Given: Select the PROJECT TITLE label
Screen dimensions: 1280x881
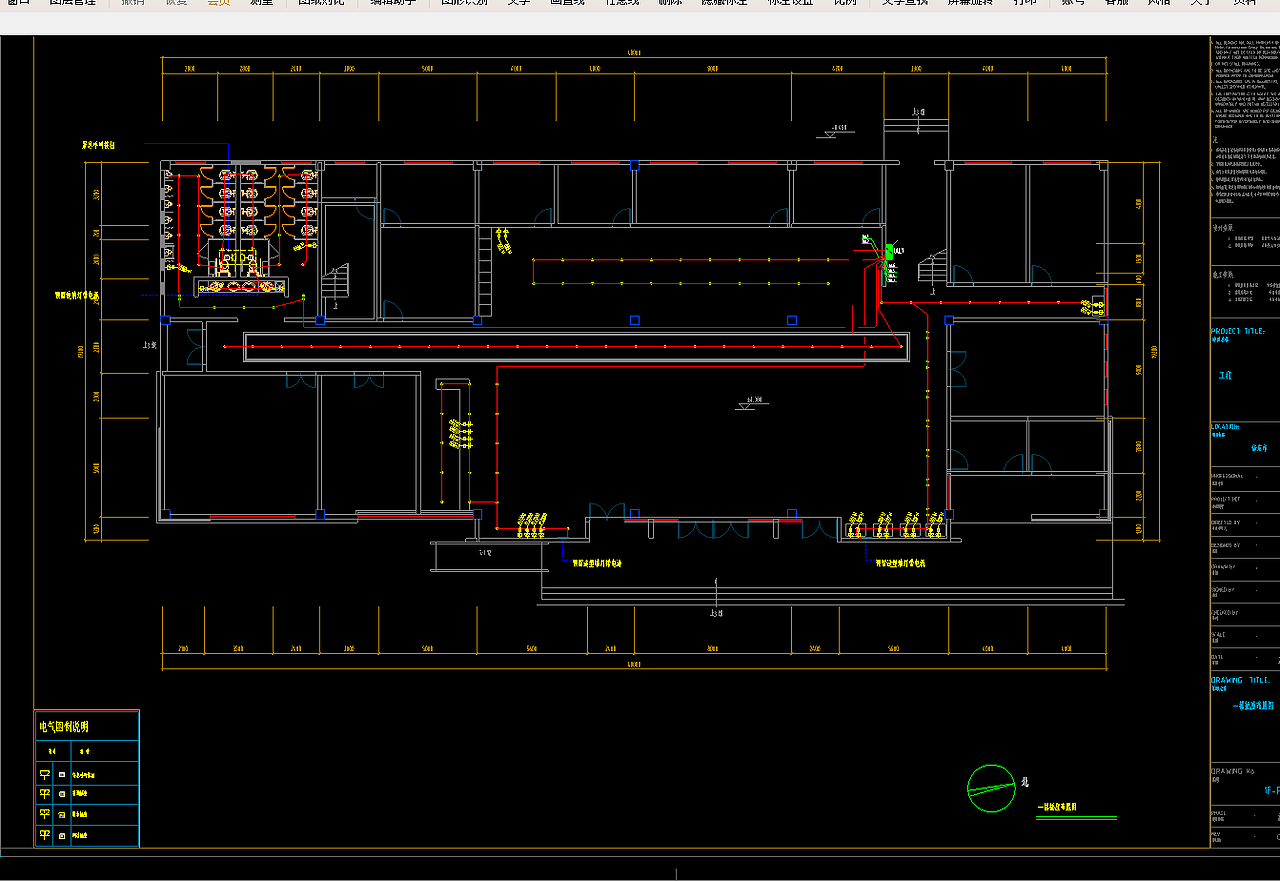Looking at the screenshot, I should 1238,331.
